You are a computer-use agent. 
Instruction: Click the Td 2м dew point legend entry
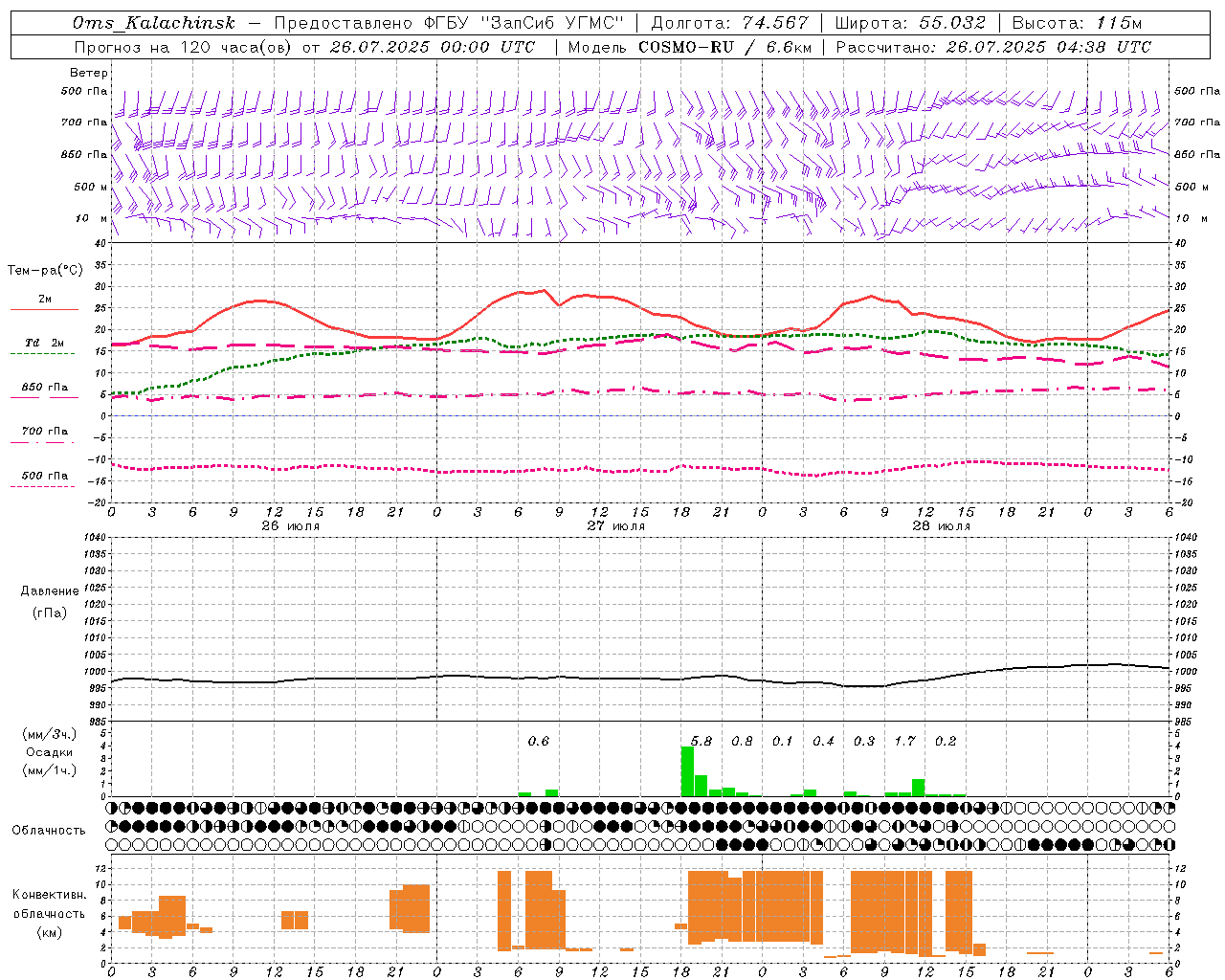(x=44, y=343)
